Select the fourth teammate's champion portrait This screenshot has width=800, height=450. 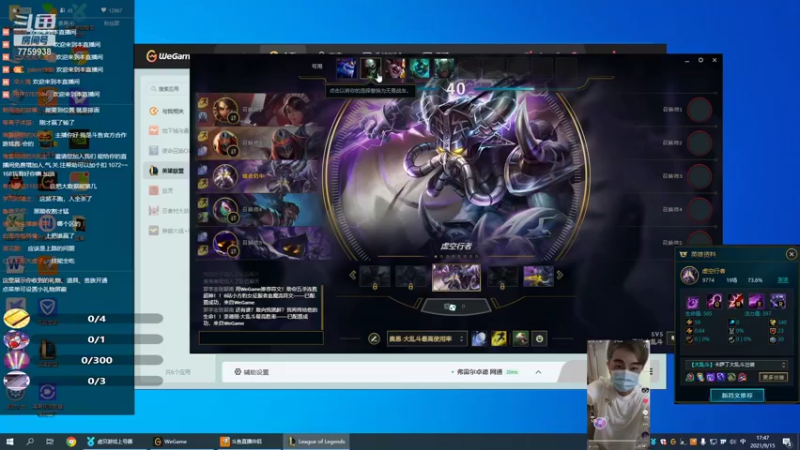225,209
